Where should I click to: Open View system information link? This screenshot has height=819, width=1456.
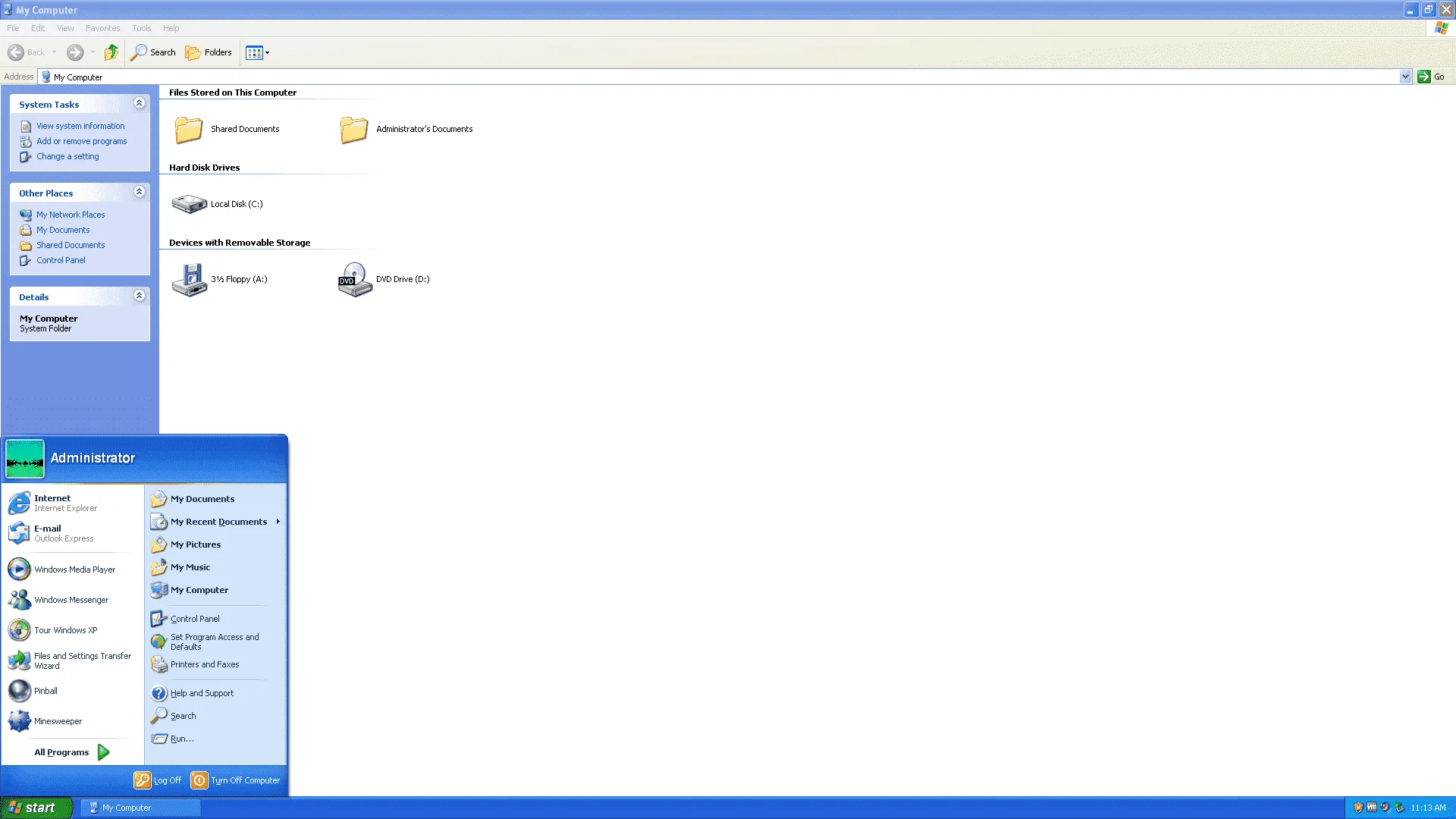coord(80,126)
